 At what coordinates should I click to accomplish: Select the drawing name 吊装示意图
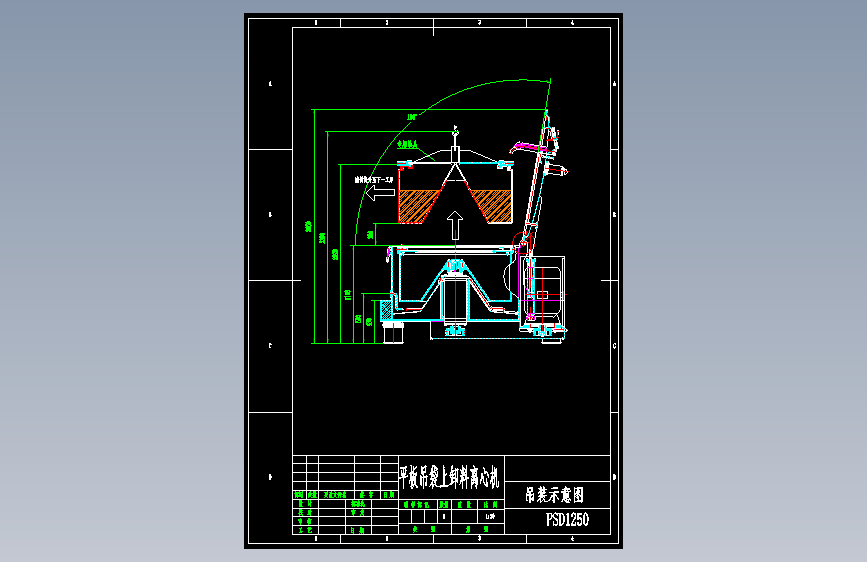click(555, 495)
